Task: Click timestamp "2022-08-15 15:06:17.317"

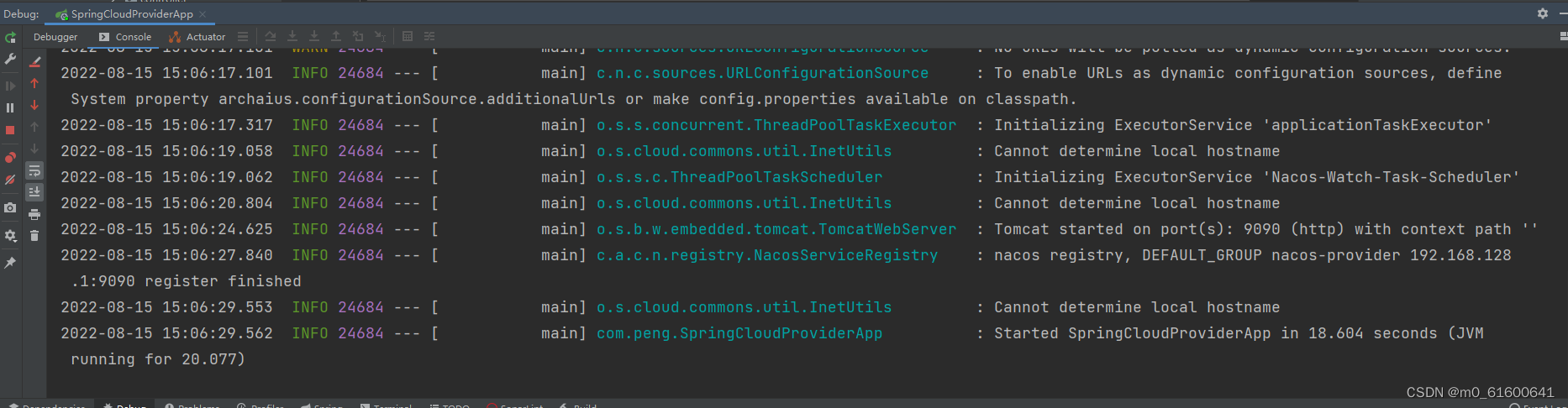Action: click(x=166, y=125)
